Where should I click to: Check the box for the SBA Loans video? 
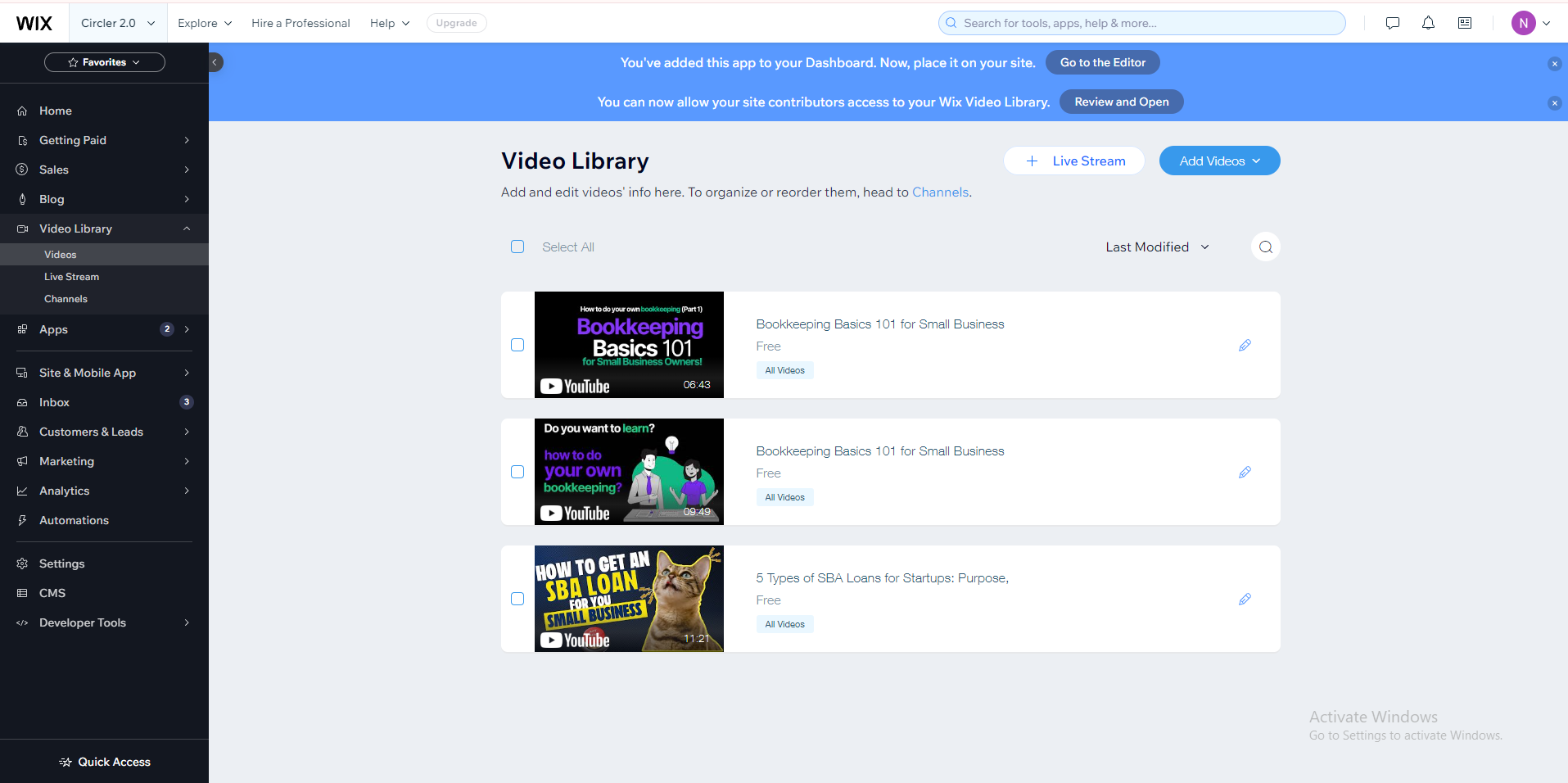click(x=517, y=599)
